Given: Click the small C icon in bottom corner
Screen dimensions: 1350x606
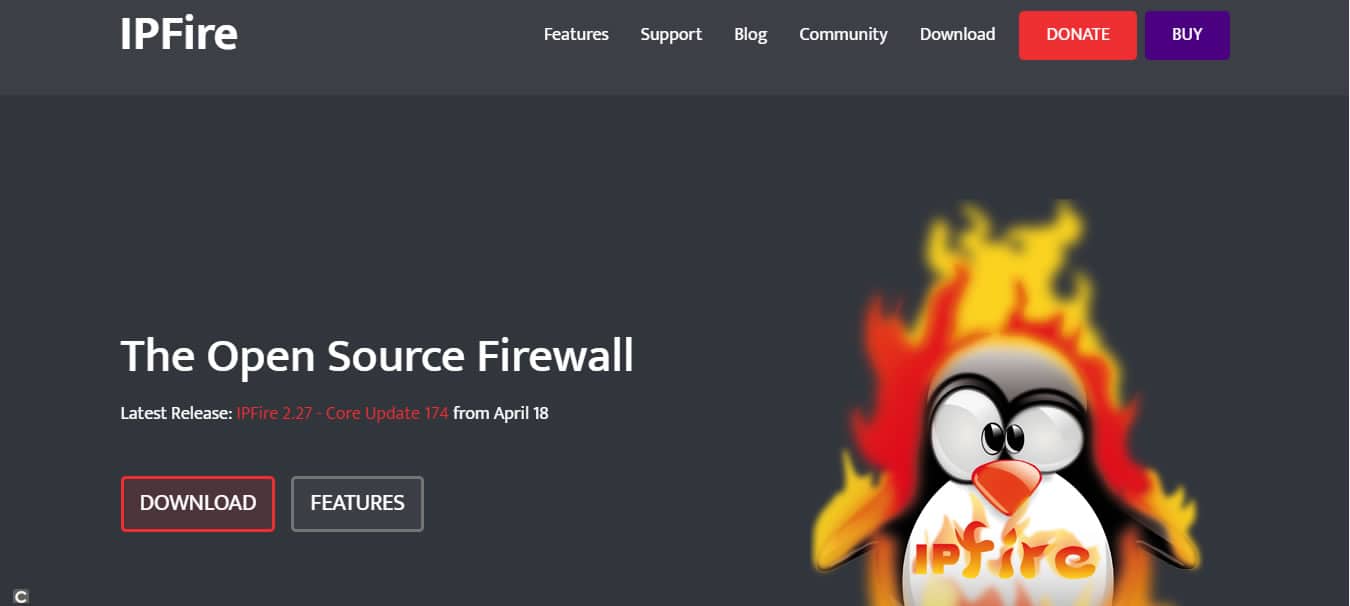Looking at the screenshot, I should pos(21,596).
